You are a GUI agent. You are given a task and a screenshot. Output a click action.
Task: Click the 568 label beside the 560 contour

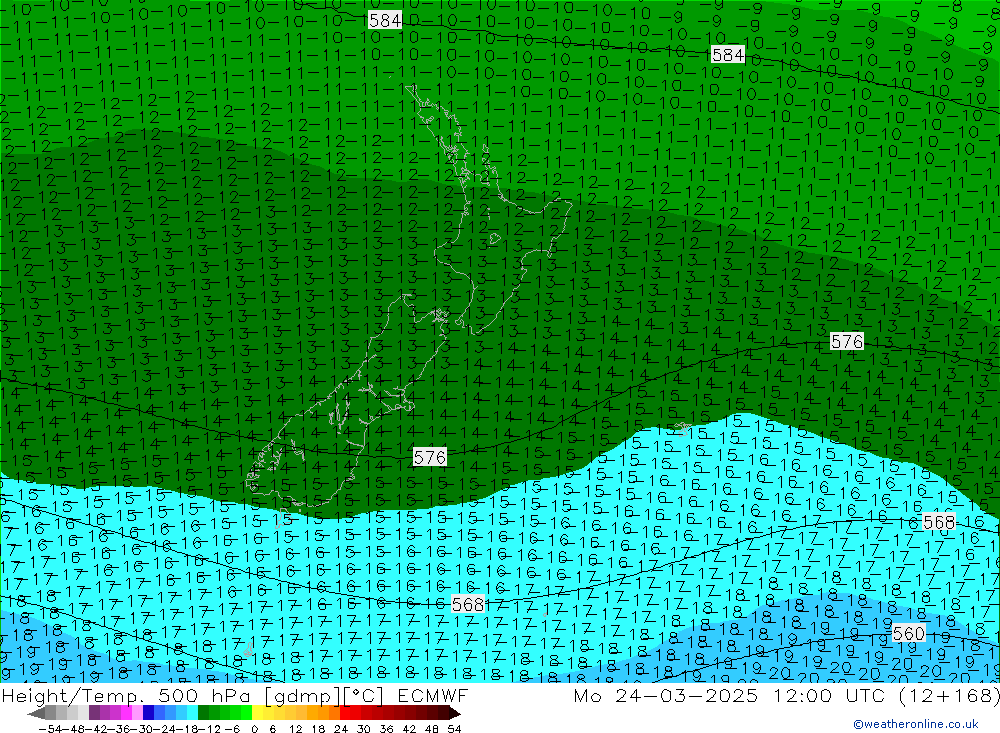pos(939,522)
